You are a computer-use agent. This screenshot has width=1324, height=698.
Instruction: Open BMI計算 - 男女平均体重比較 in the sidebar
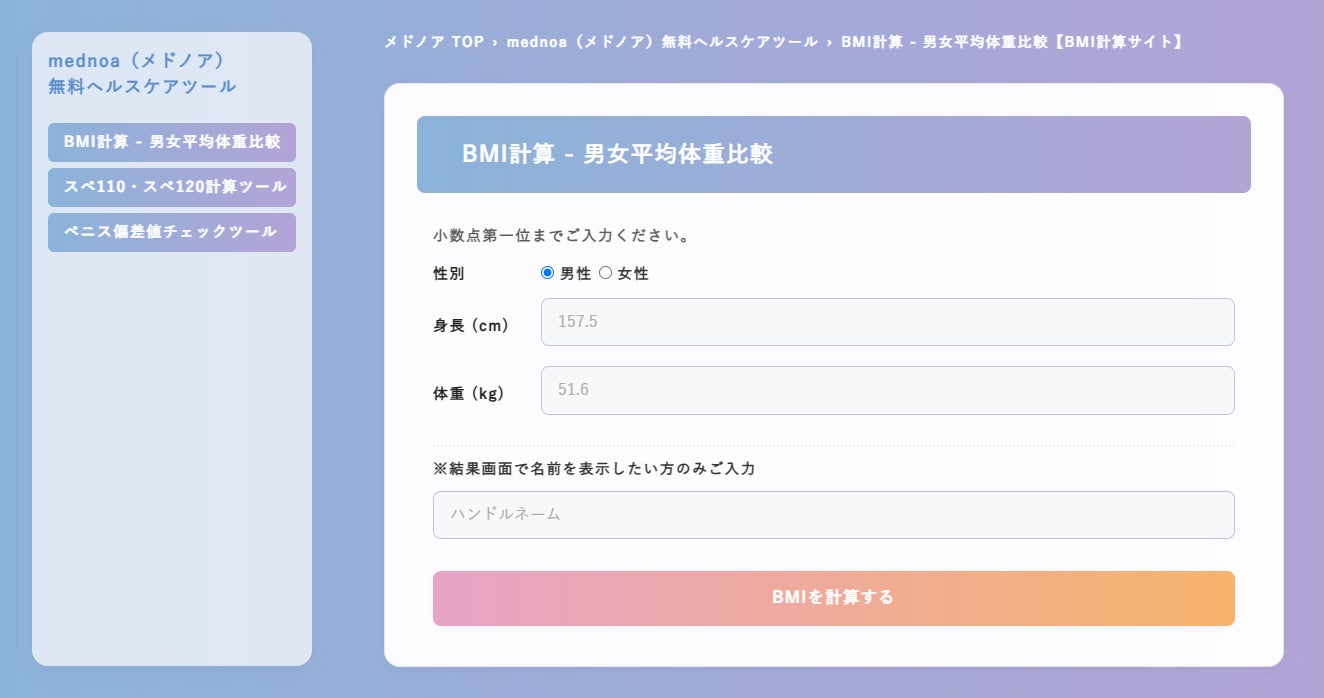point(172,142)
